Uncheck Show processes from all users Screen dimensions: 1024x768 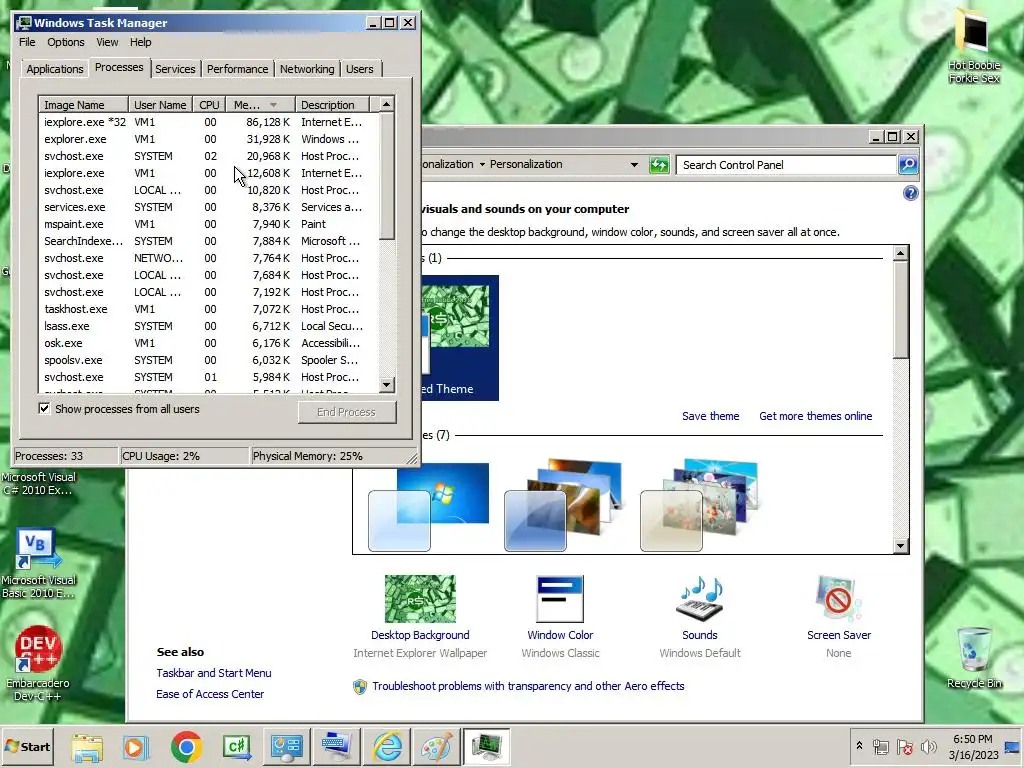pos(44,409)
